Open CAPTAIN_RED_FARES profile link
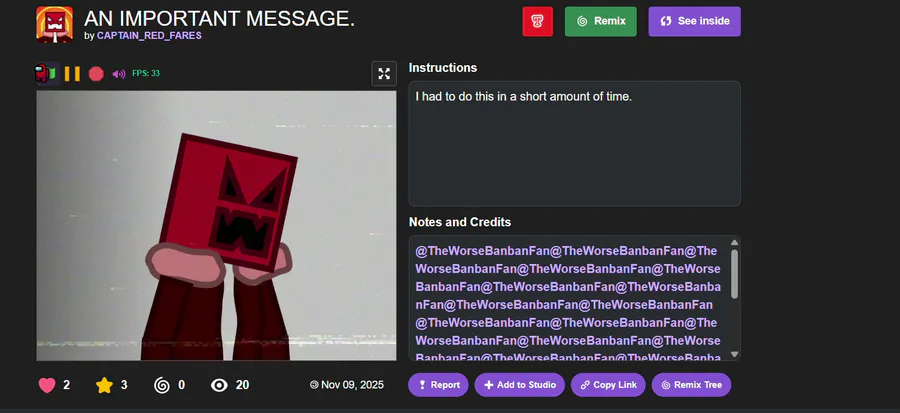Viewport: 900px width, 413px height. [149, 36]
